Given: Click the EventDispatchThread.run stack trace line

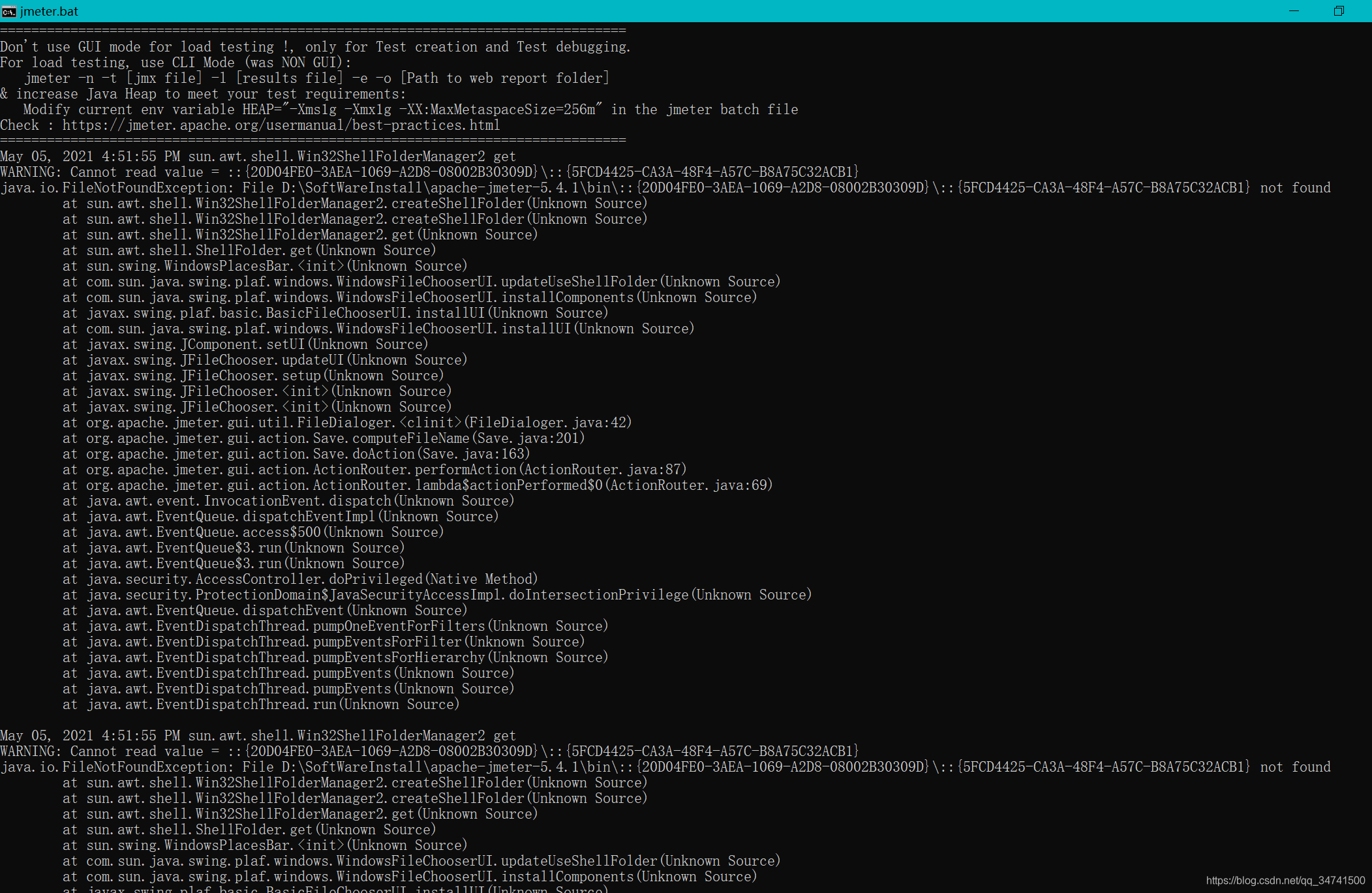Looking at the screenshot, I should tap(261, 704).
